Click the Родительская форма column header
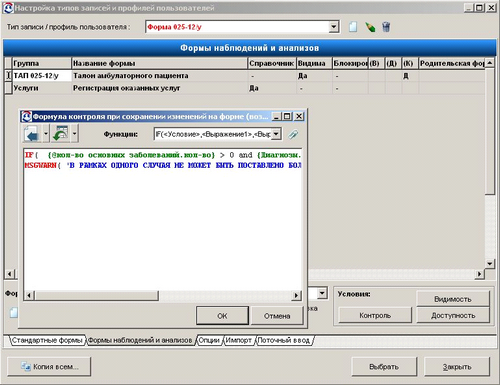 coord(452,63)
